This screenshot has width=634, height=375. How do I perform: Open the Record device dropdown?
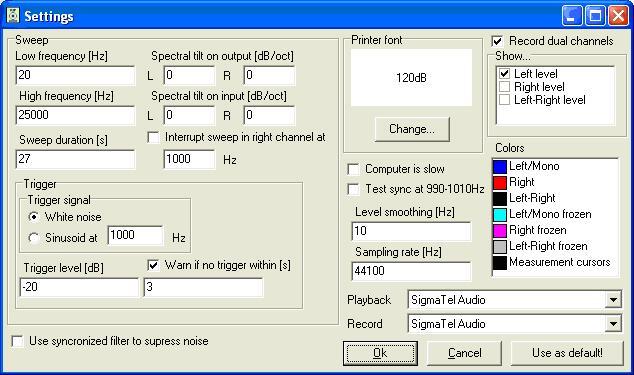tap(613, 324)
